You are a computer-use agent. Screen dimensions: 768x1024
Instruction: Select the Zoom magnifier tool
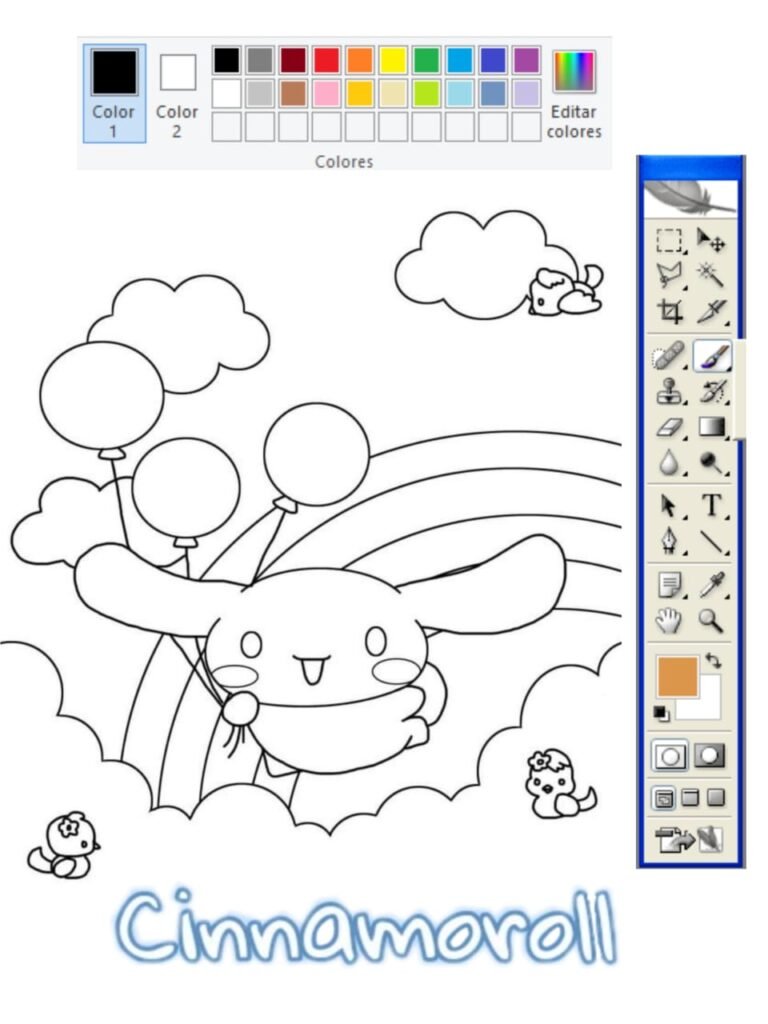pyautogui.click(x=711, y=620)
